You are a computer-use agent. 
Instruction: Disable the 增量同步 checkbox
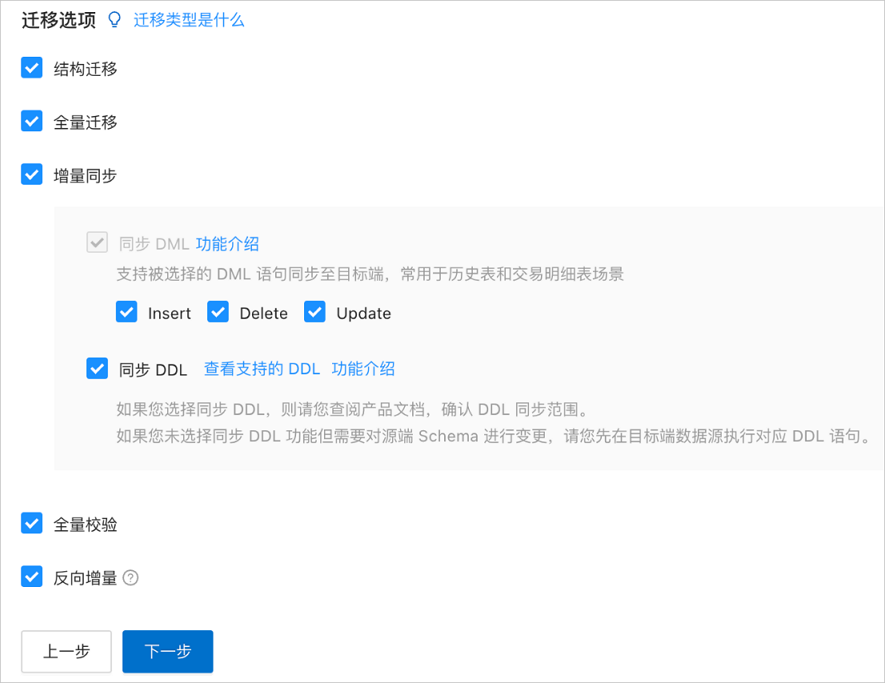pyautogui.click(x=32, y=175)
